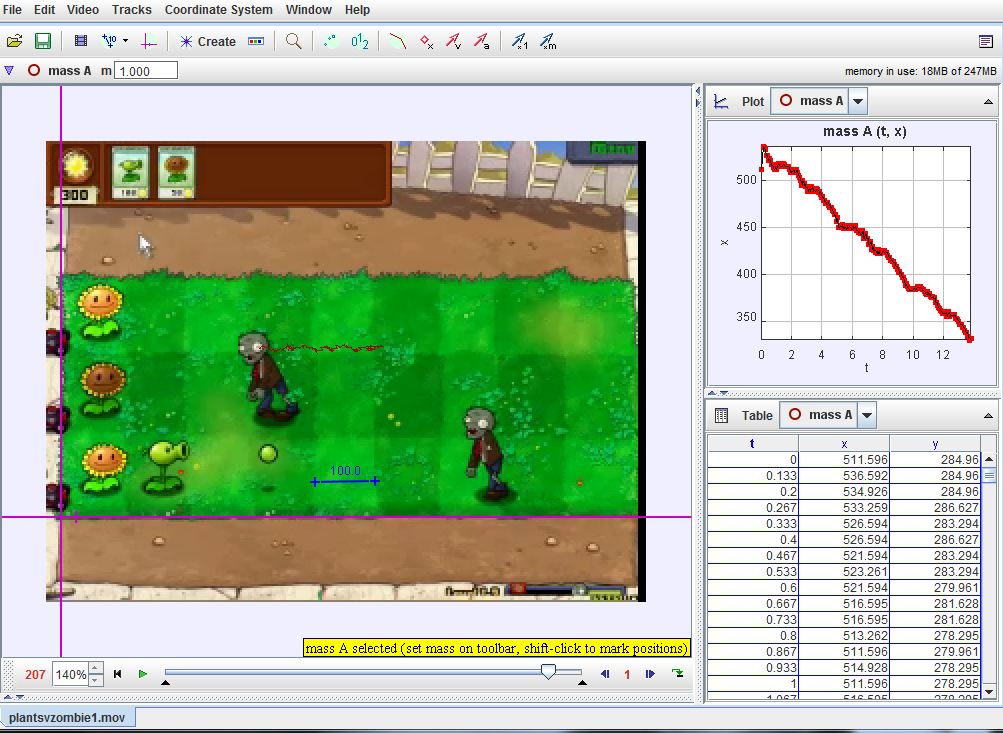Toggle the positions diamond icon
The height and width of the screenshot is (733, 1003).
(426, 42)
